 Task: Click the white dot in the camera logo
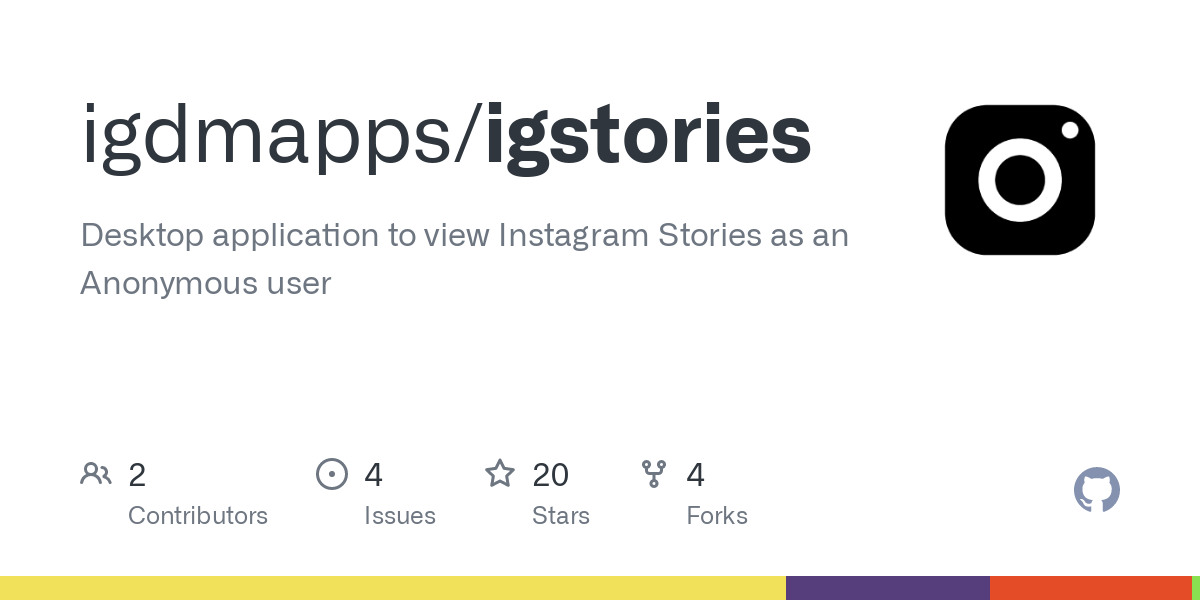click(x=1069, y=130)
